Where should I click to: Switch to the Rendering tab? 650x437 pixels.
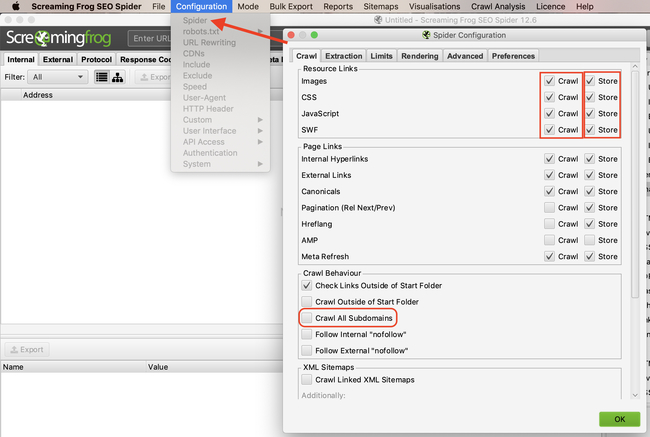(x=420, y=56)
